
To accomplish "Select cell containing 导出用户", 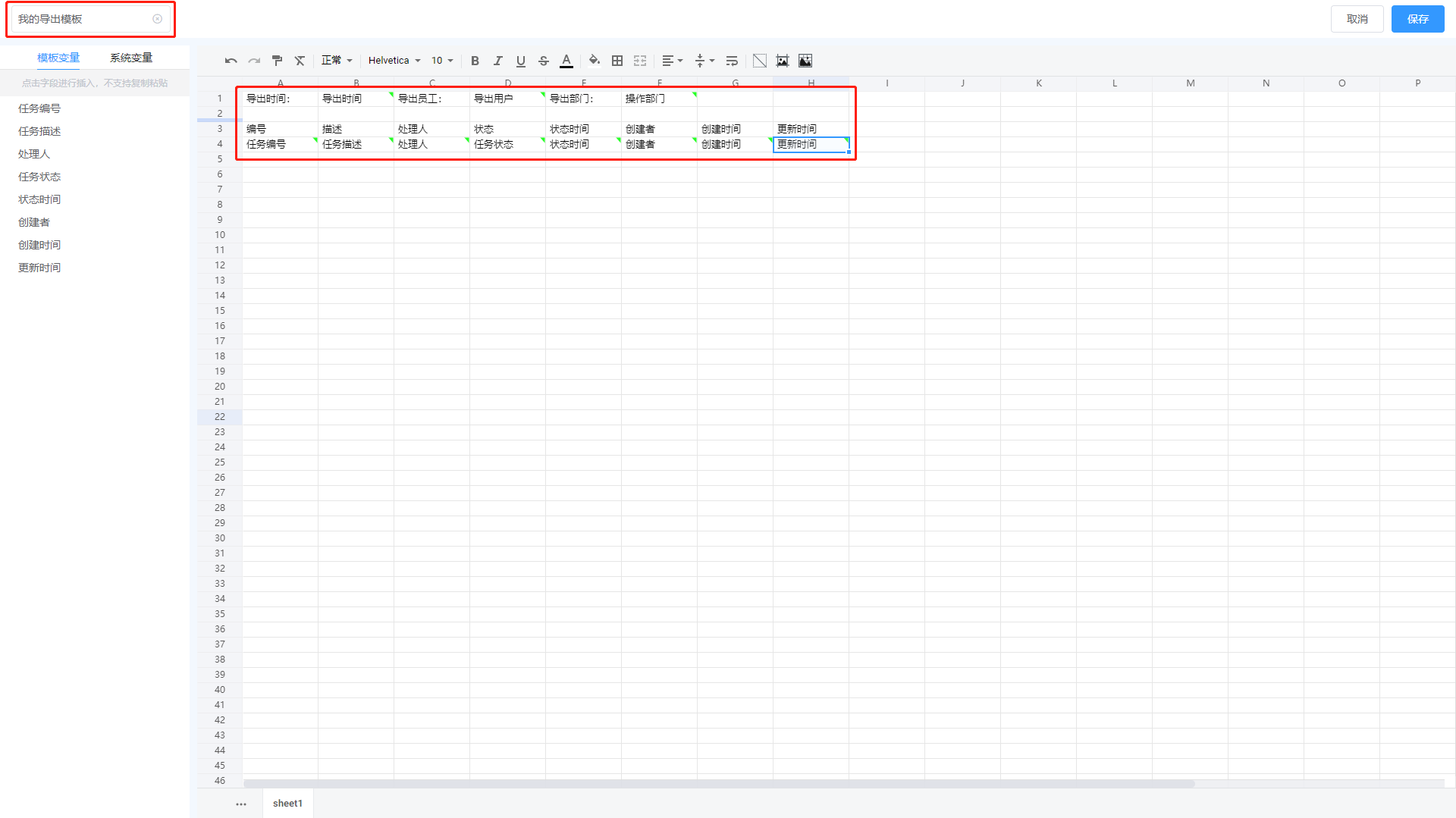I will (508, 99).
